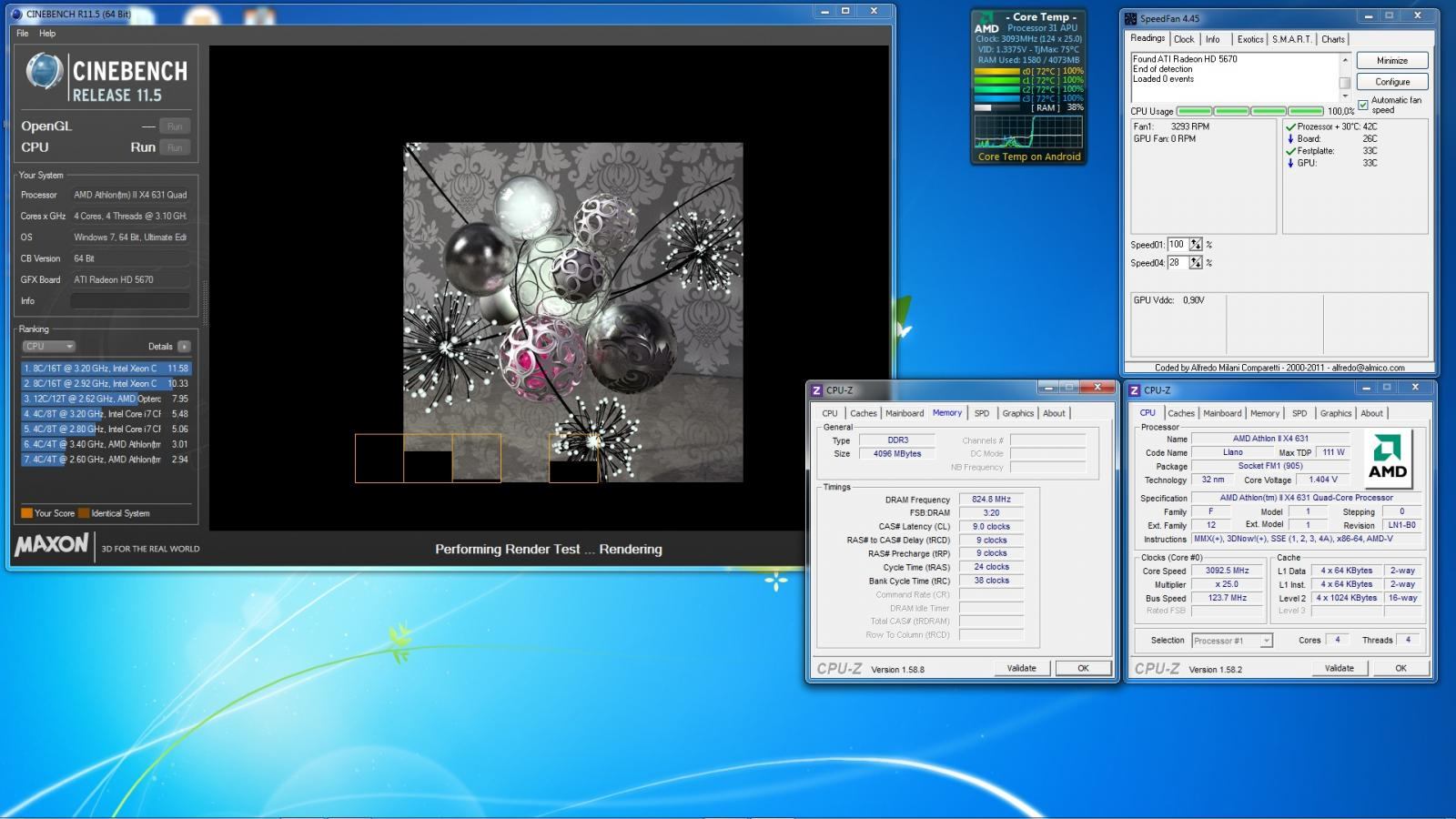Click the MAXON logo in Cinebench

52,545
